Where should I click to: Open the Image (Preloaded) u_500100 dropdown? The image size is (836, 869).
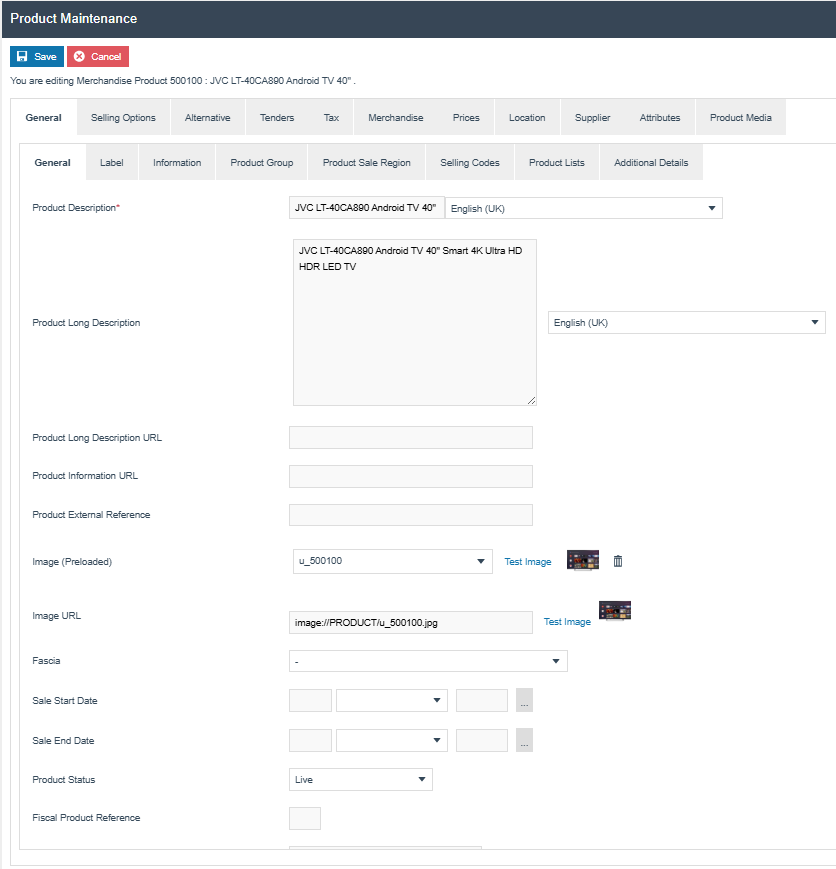tap(392, 561)
